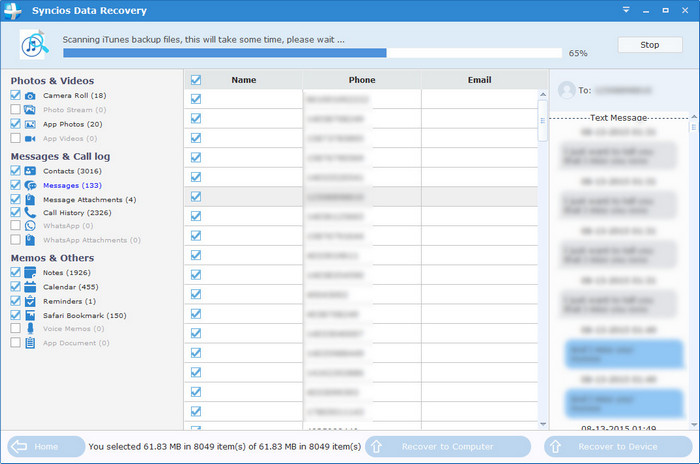Check the Photo Stream checkbox
This screenshot has height=464, width=700.
15,109
